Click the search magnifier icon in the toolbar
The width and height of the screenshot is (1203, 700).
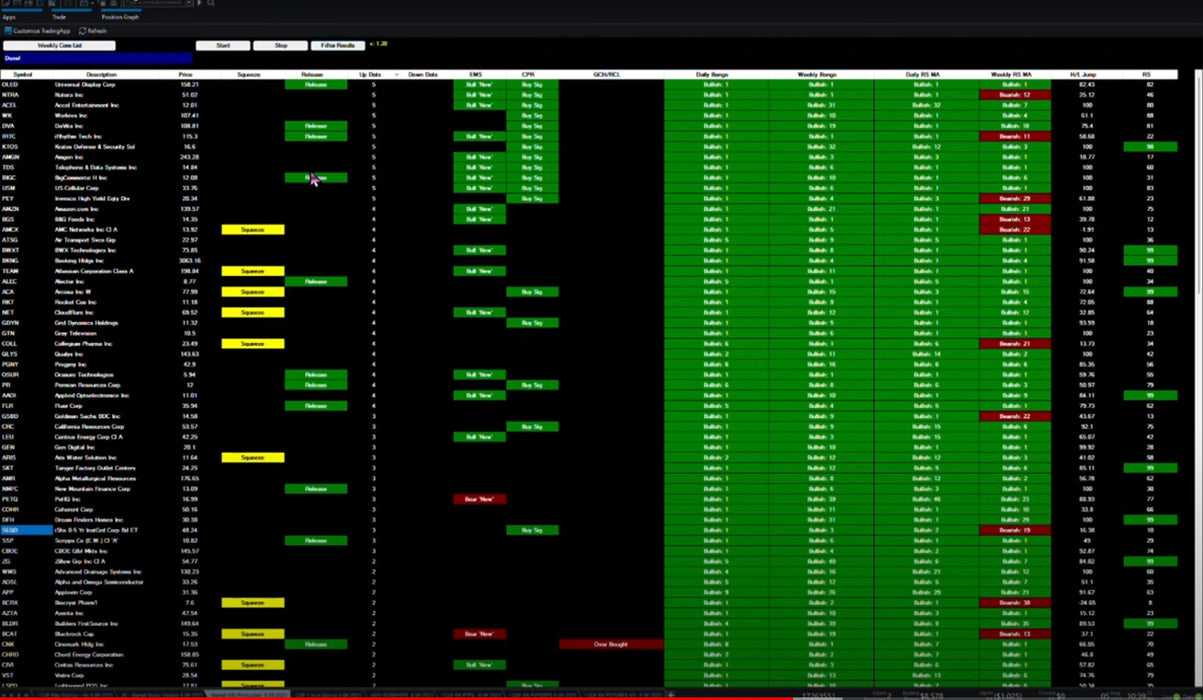pyautogui.click(x=210, y=4)
